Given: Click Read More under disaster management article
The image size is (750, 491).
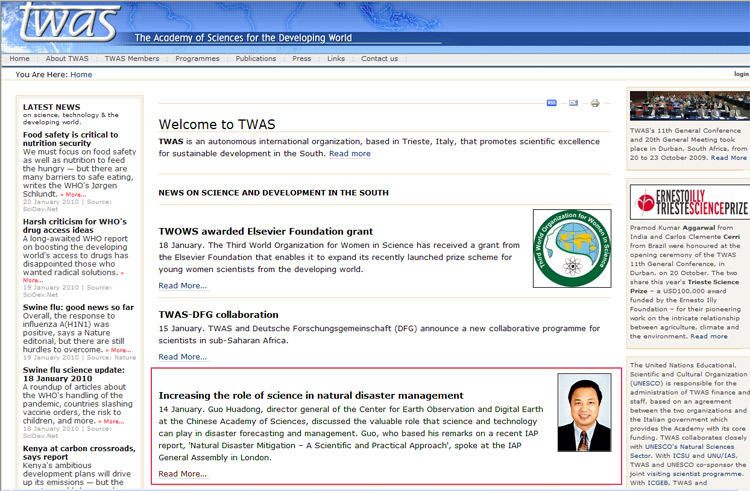Looking at the screenshot, I should [x=183, y=474].
